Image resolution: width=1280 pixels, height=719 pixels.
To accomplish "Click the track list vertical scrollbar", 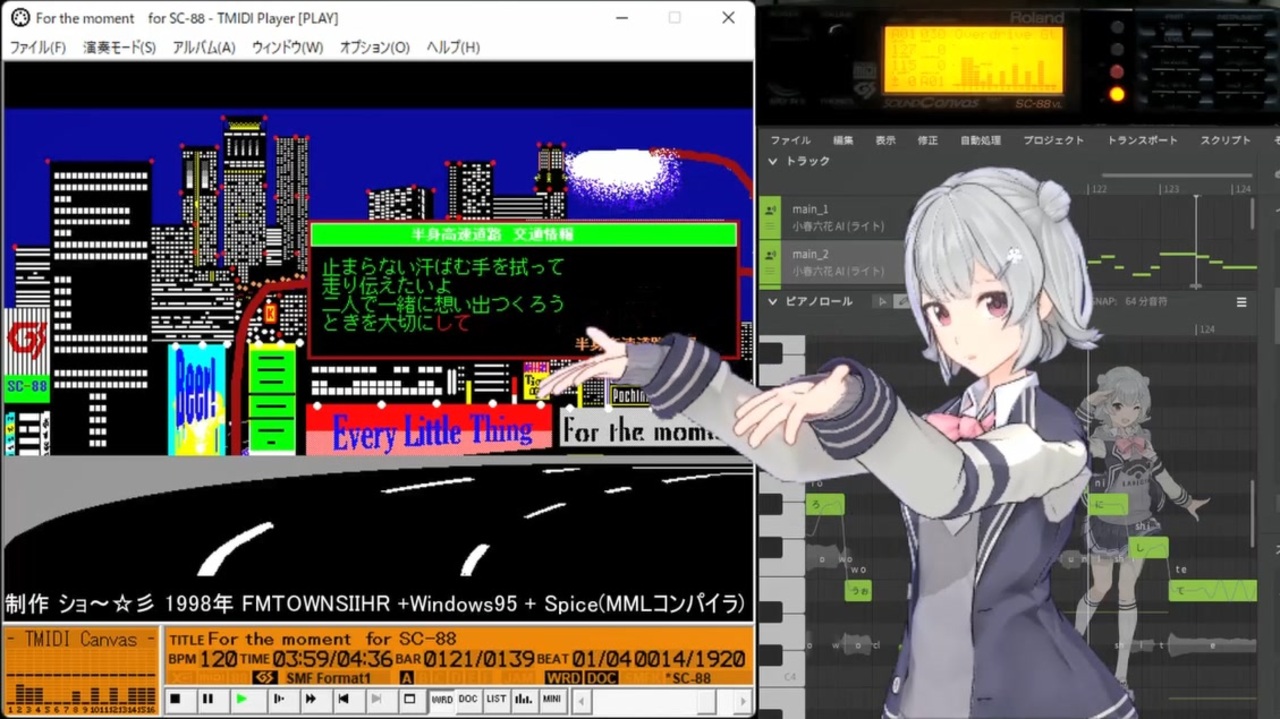I will click(x=1251, y=214).
